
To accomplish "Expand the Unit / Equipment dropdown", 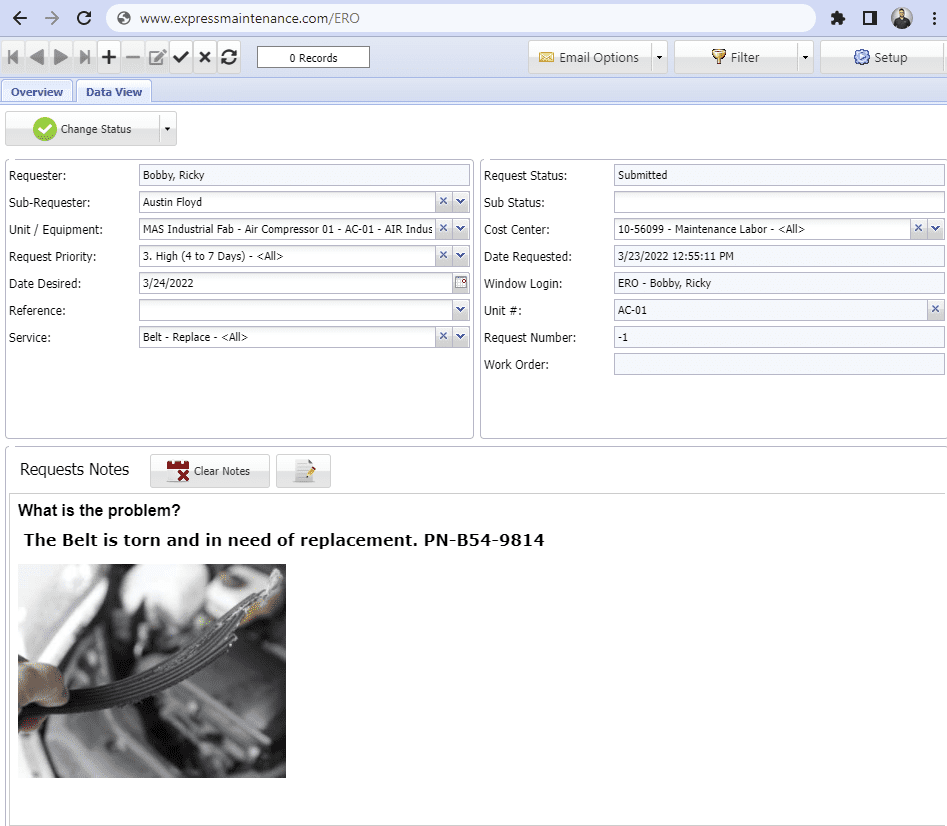I will pos(461,228).
